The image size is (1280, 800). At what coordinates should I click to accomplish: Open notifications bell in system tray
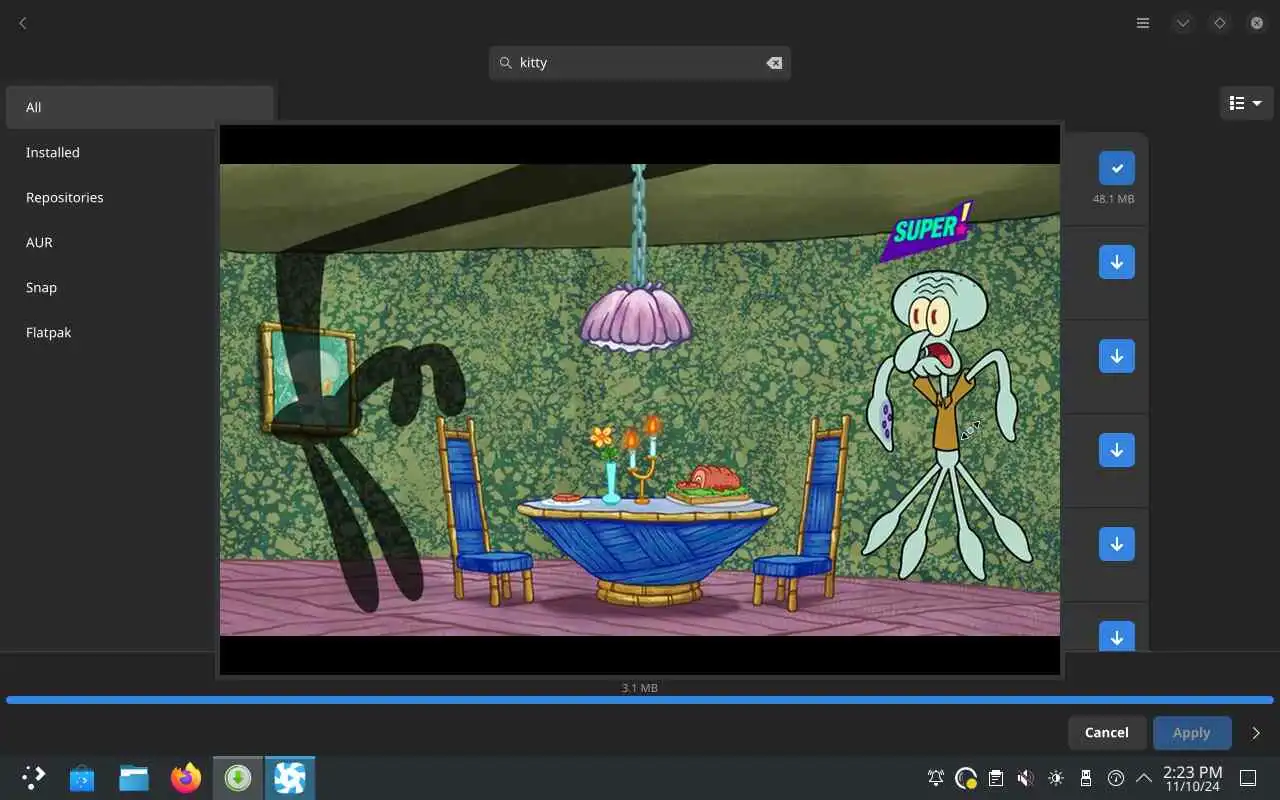[936, 778]
